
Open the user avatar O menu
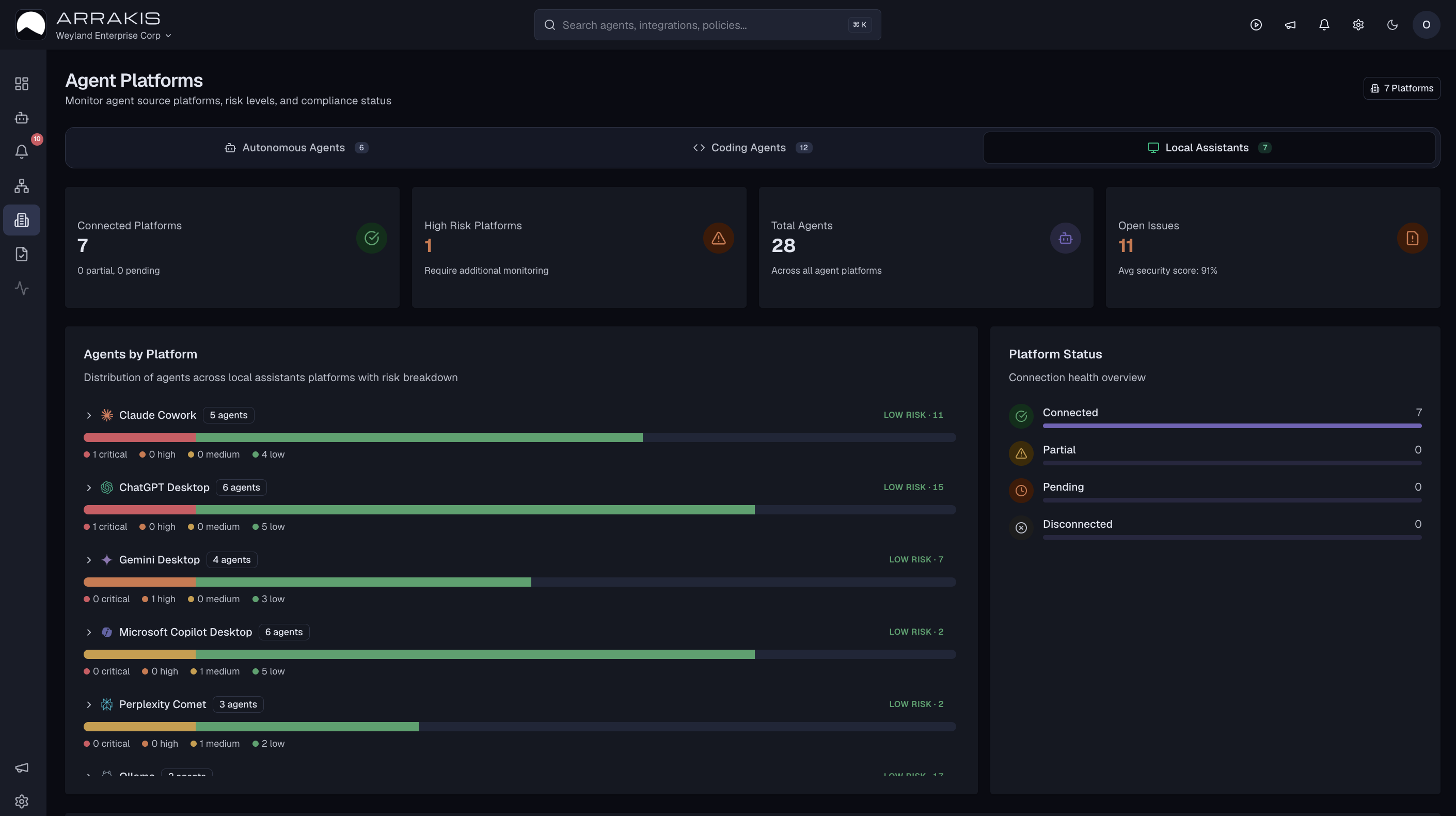(1426, 25)
